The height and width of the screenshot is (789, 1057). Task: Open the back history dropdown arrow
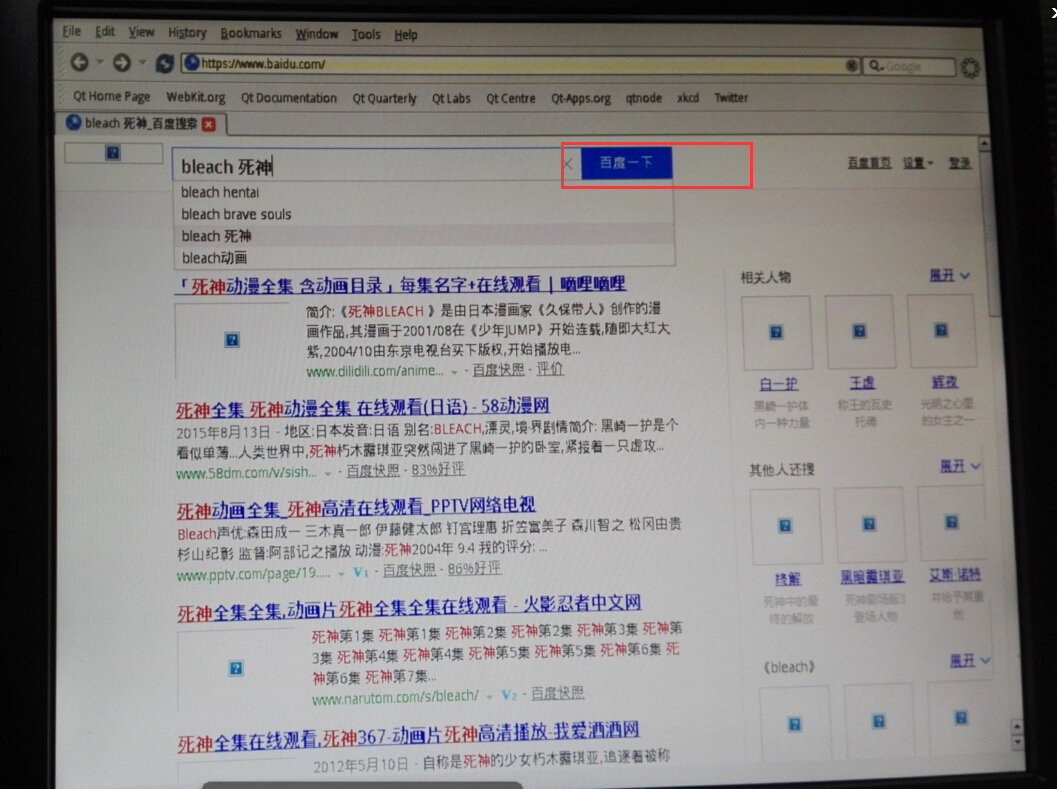100,62
